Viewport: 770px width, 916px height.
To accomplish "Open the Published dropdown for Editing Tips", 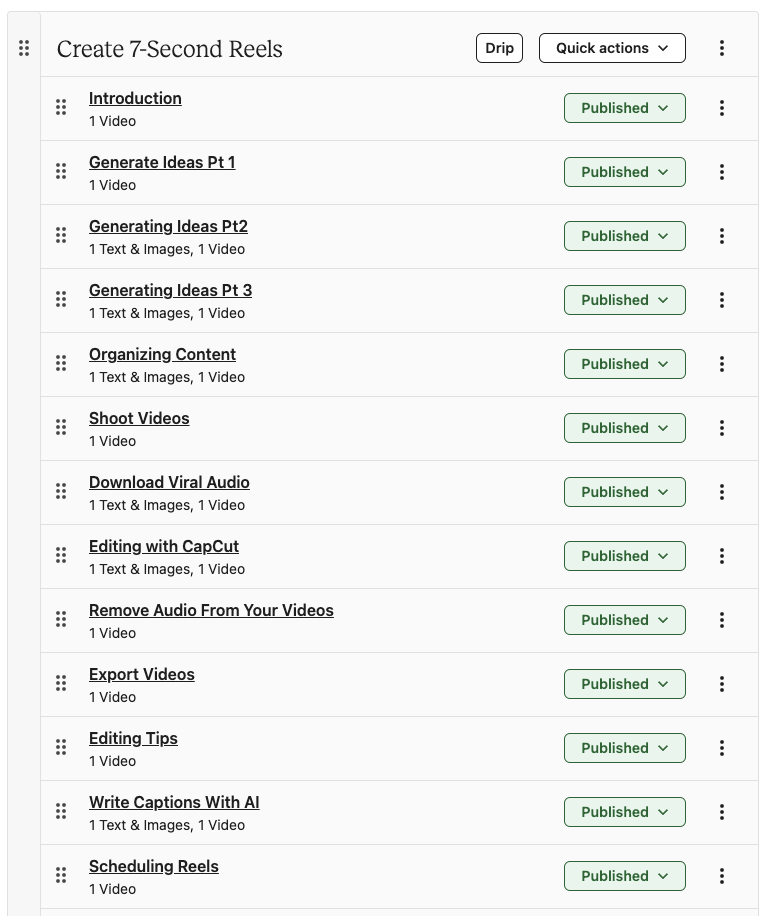I will tap(625, 748).
